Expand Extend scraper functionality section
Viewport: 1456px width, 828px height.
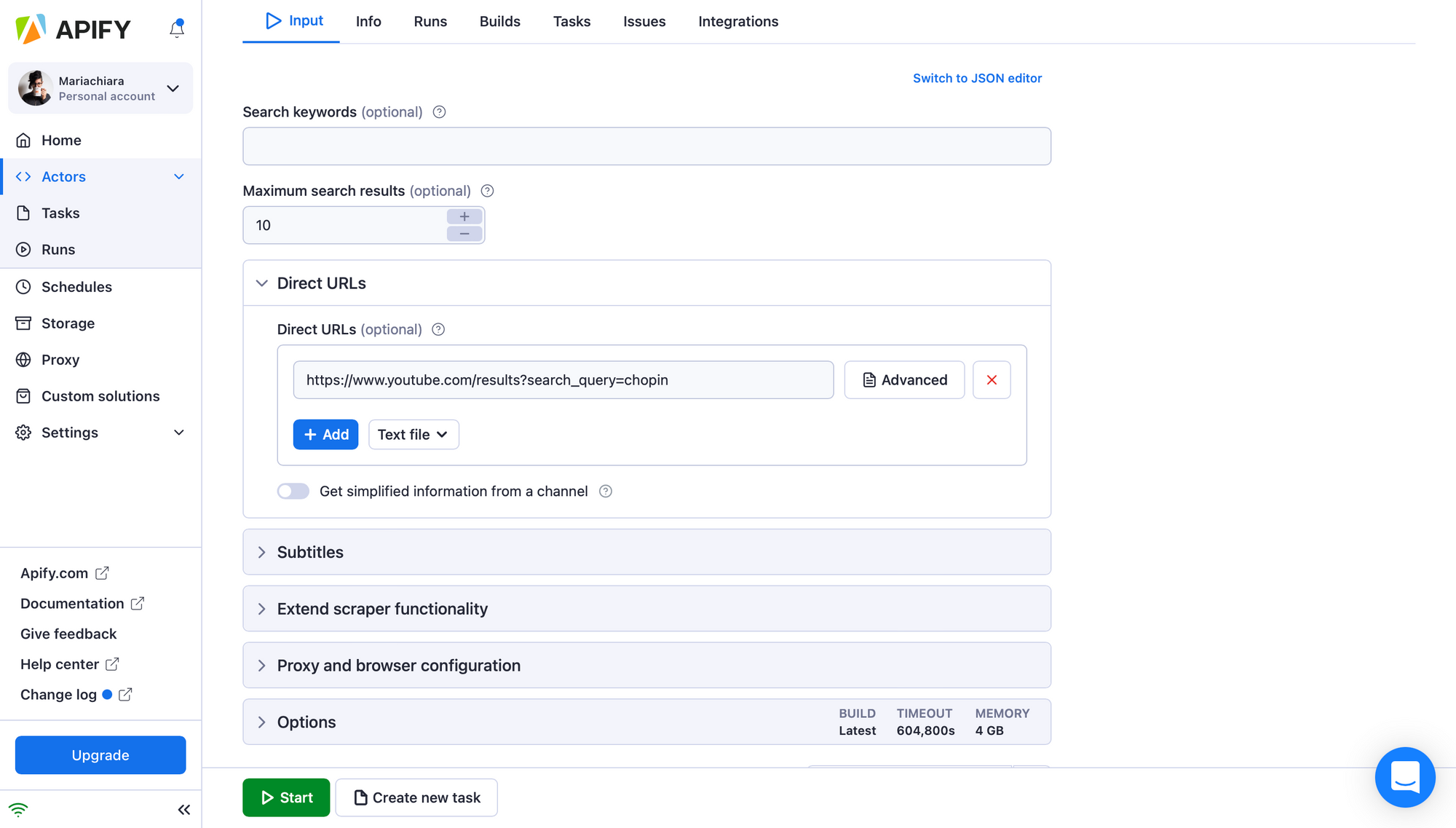click(x=646, y=609)
